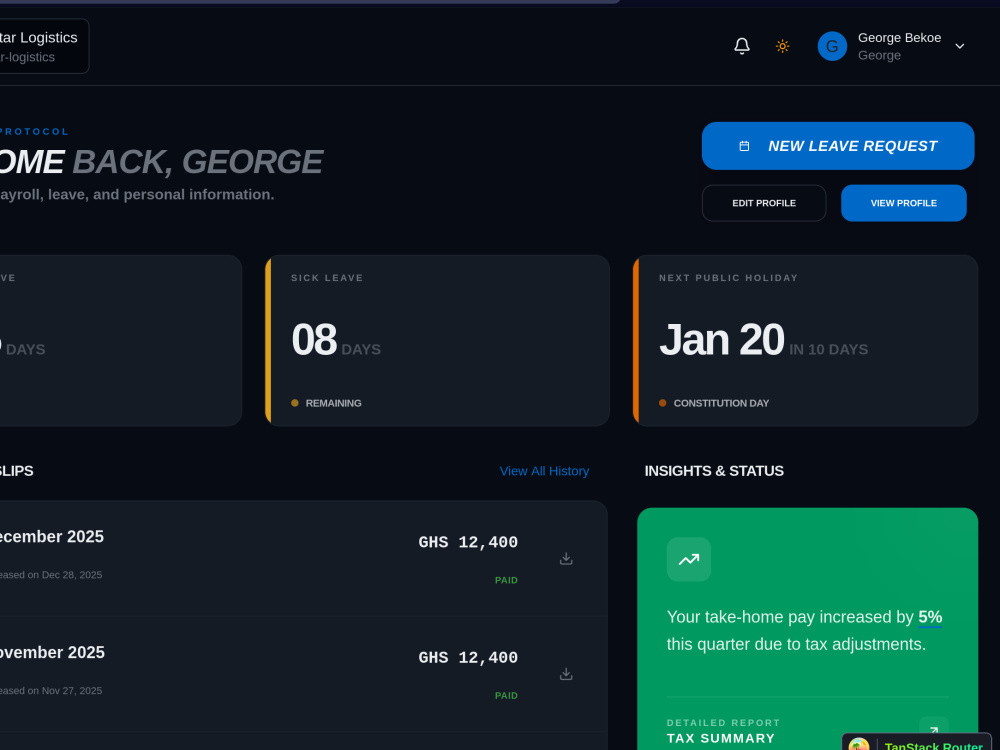Follow the View All History link
Screen dimensions: 1000x750
point(544,471)
